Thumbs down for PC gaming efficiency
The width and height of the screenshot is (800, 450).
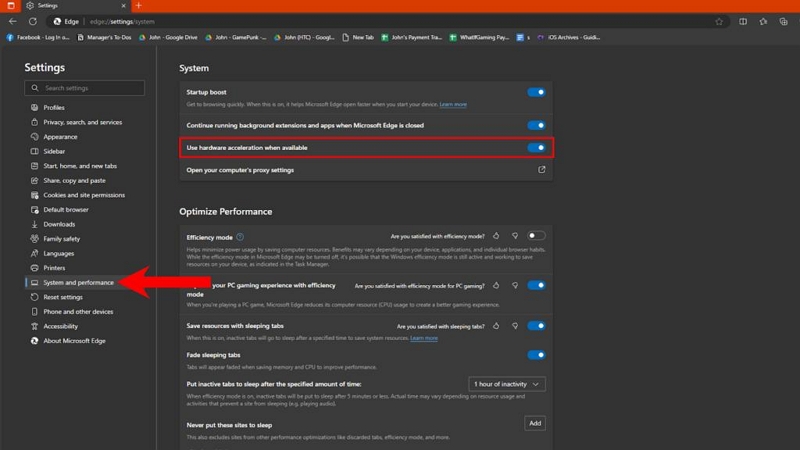[x=515, y=286]
